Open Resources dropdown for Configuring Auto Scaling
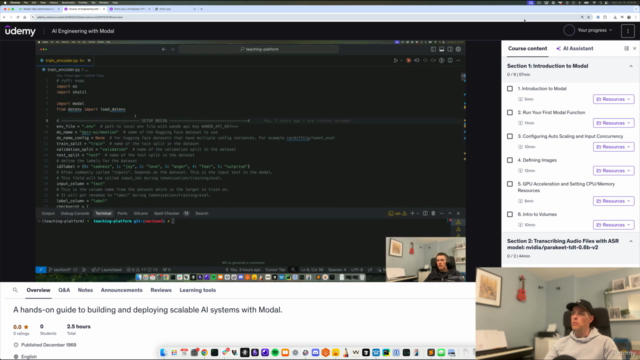 point(613,147)
